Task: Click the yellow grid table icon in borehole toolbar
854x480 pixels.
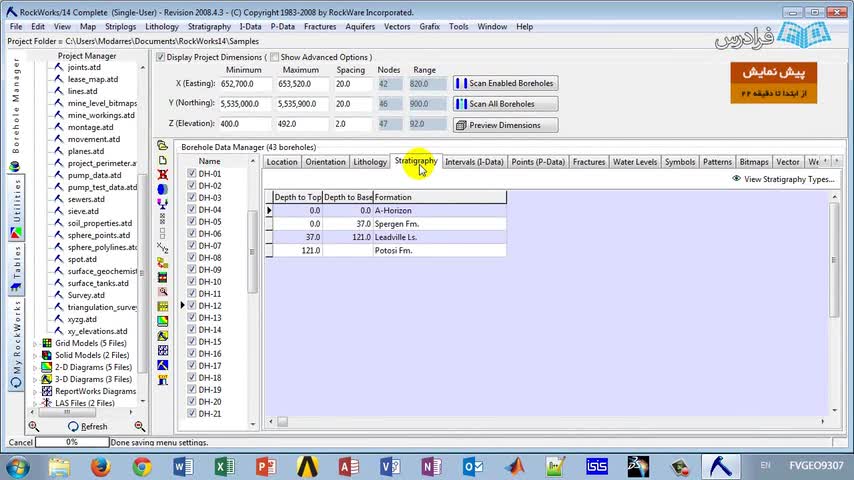Action: 162,307
